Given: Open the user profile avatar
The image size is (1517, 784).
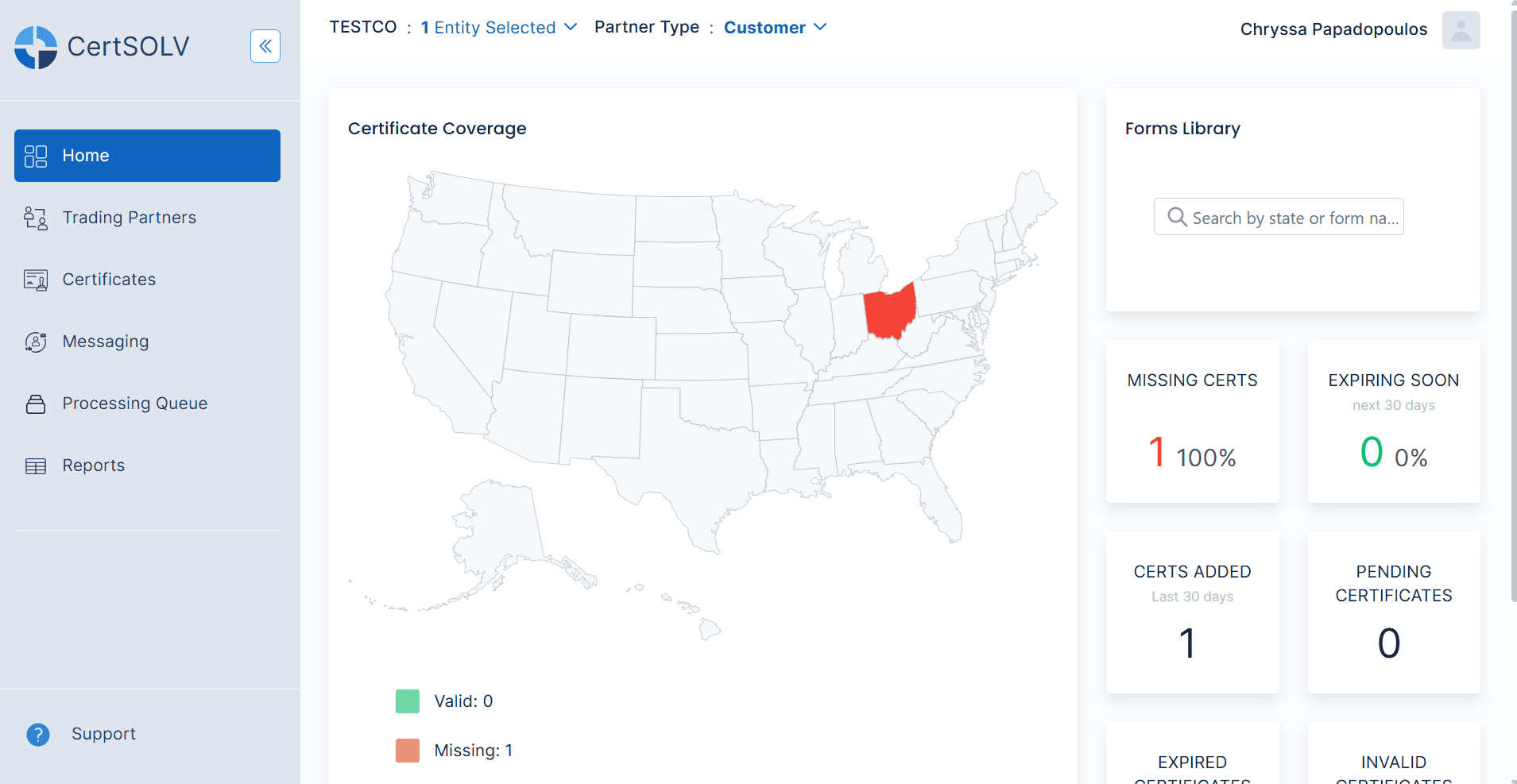Looking at the screenshot, I should click(x=1461, y=29).
